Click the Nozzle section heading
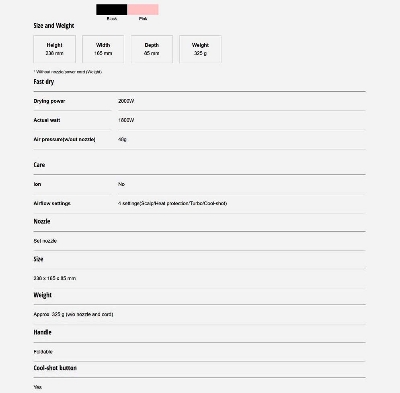The width and height of the screenshot is (400, 393). click(42, 221)
